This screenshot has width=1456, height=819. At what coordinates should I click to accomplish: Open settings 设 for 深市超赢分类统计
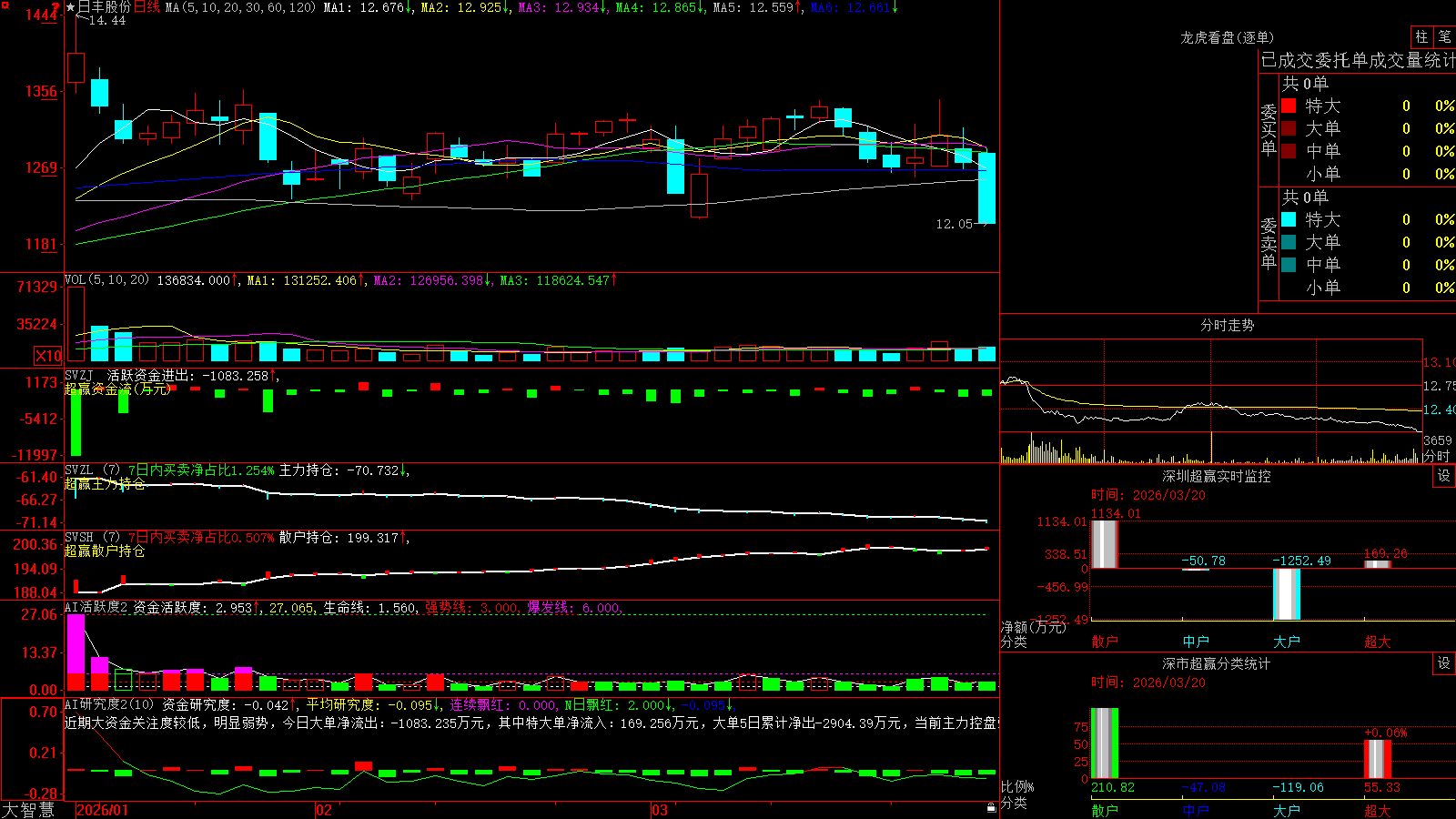(1444, 663)
